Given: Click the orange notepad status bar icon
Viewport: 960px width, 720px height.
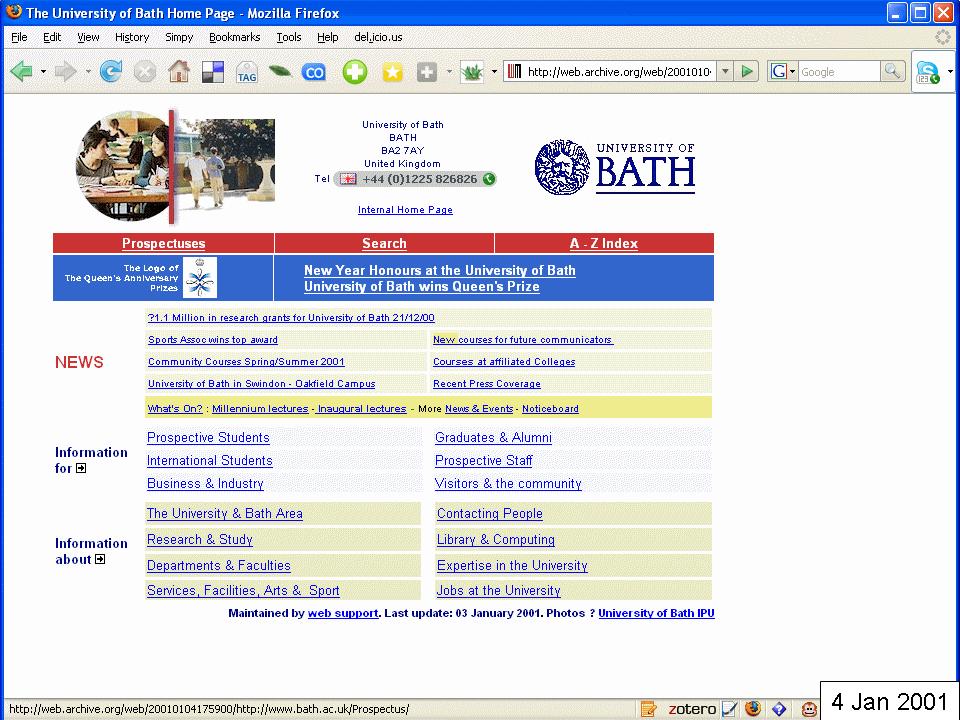Looking at the screenshot, I should click(x=648, y=709).
